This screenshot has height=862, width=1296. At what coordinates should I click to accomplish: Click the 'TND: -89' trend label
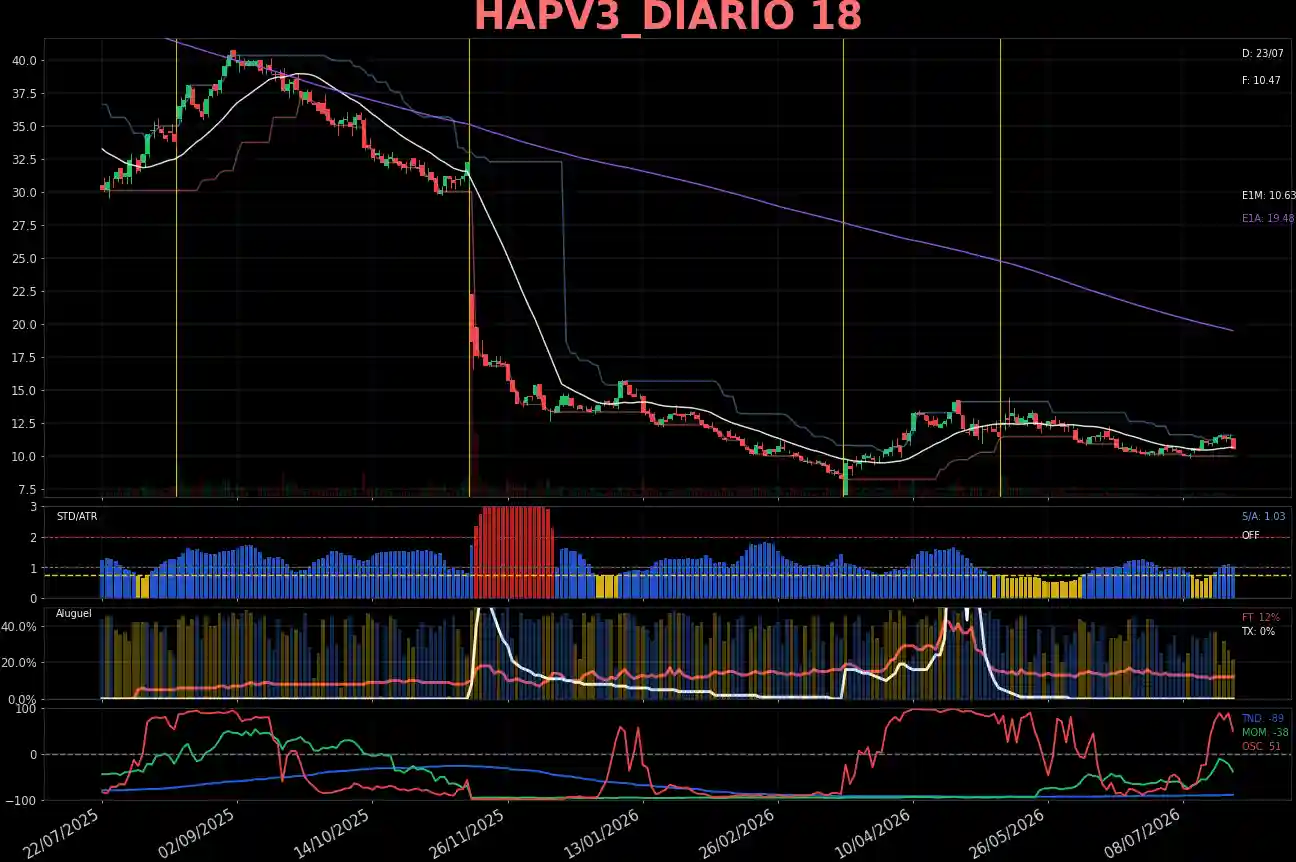1262,718
